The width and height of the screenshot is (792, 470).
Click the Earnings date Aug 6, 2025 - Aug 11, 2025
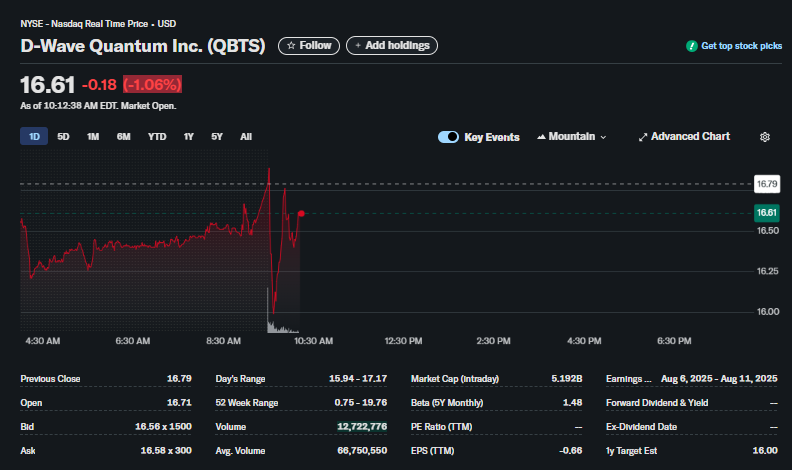point(719,379)
